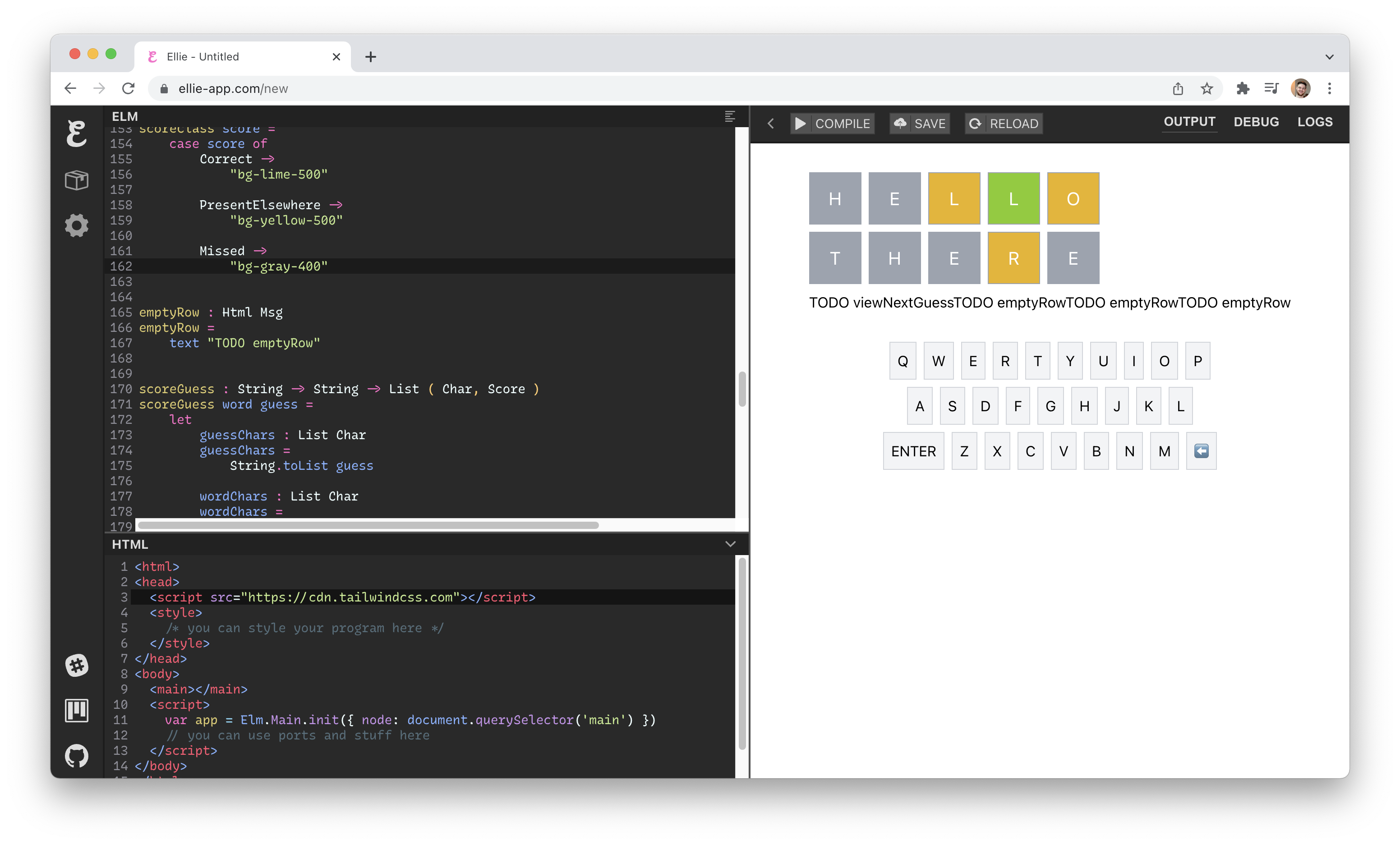
Task: Click the tailwindcss script line in HTML editor
Action: (x=343, y=597)
